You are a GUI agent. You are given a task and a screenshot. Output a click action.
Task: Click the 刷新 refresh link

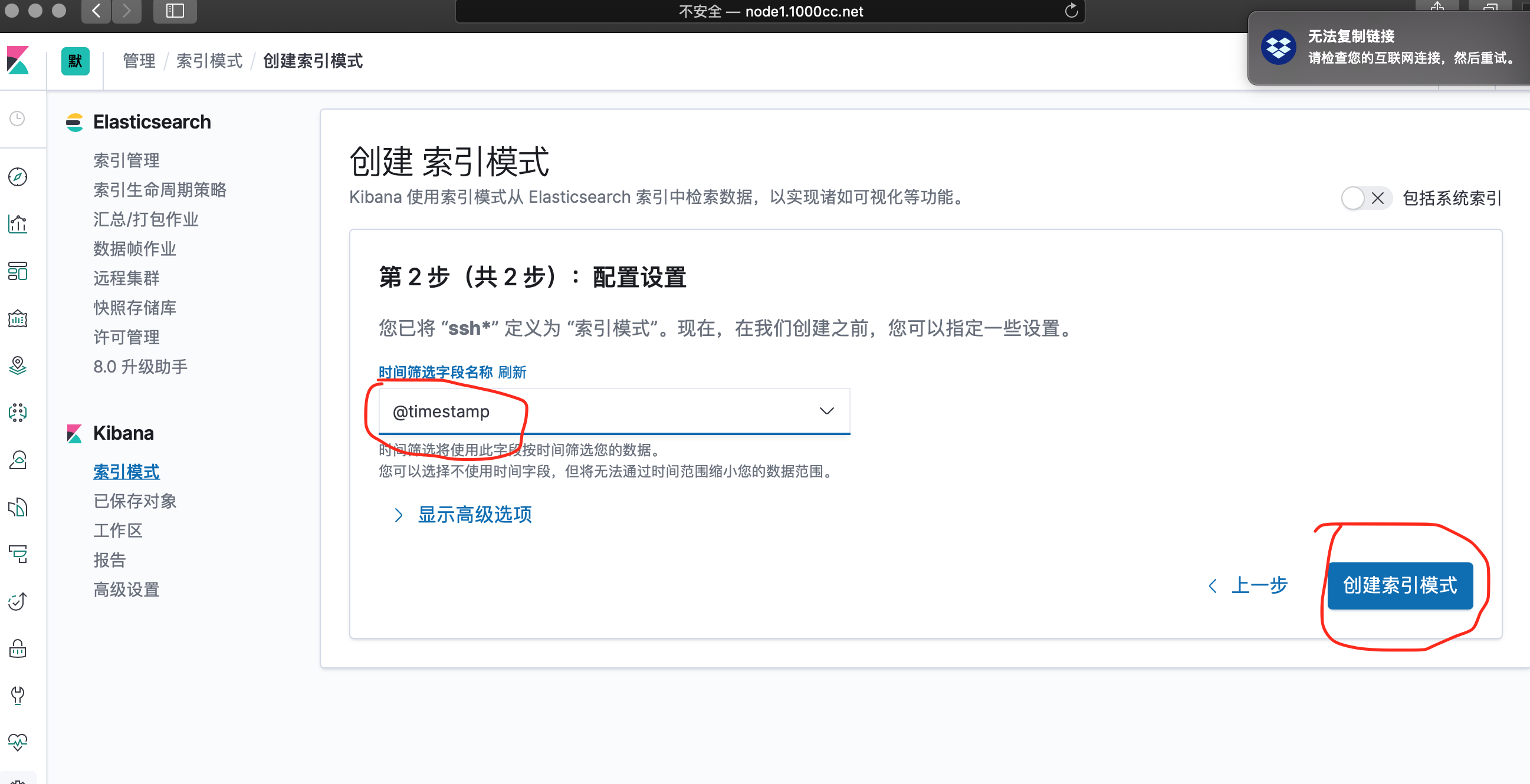(512, 372)
